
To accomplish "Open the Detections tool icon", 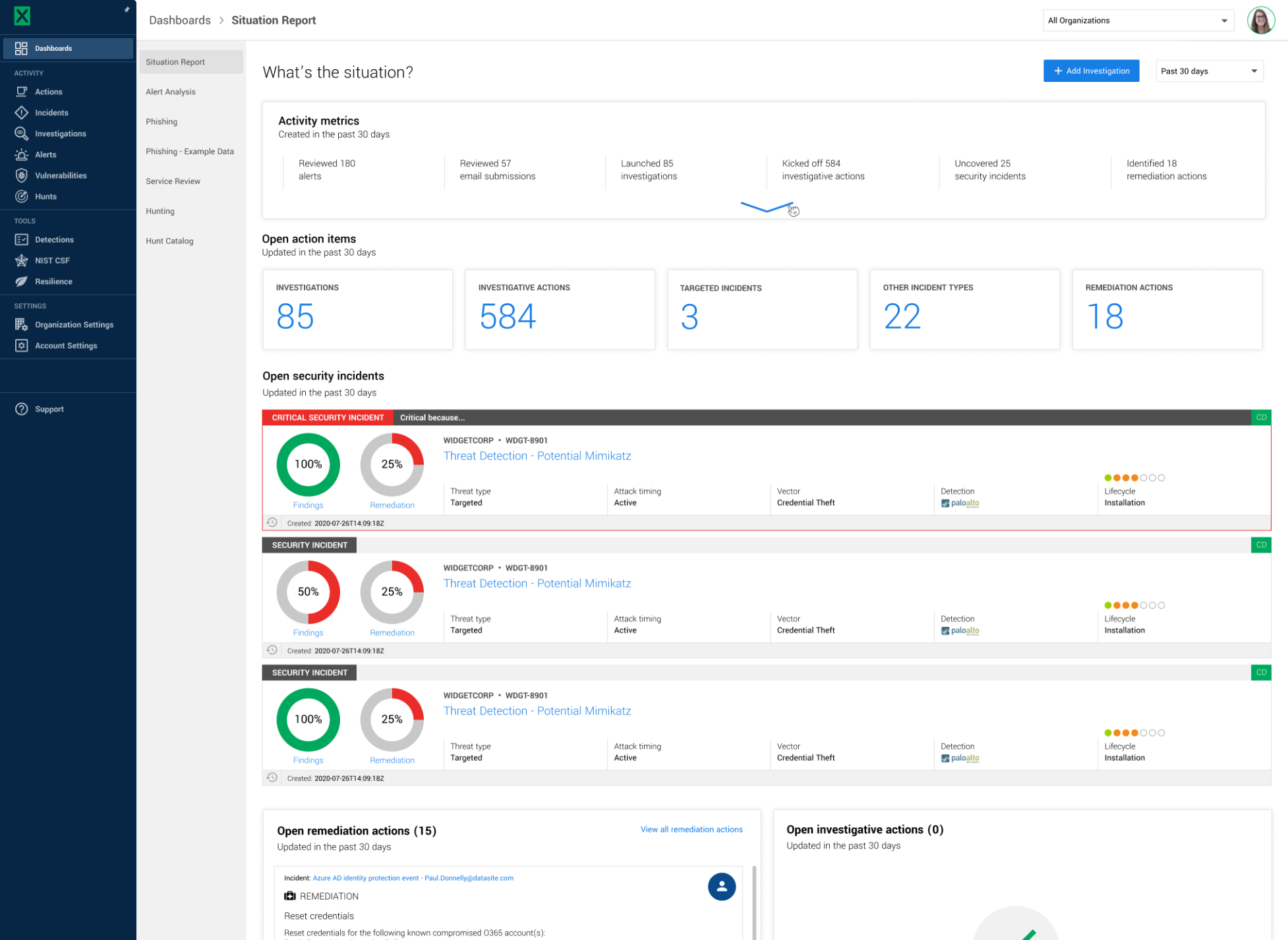I will pos(21,239).
